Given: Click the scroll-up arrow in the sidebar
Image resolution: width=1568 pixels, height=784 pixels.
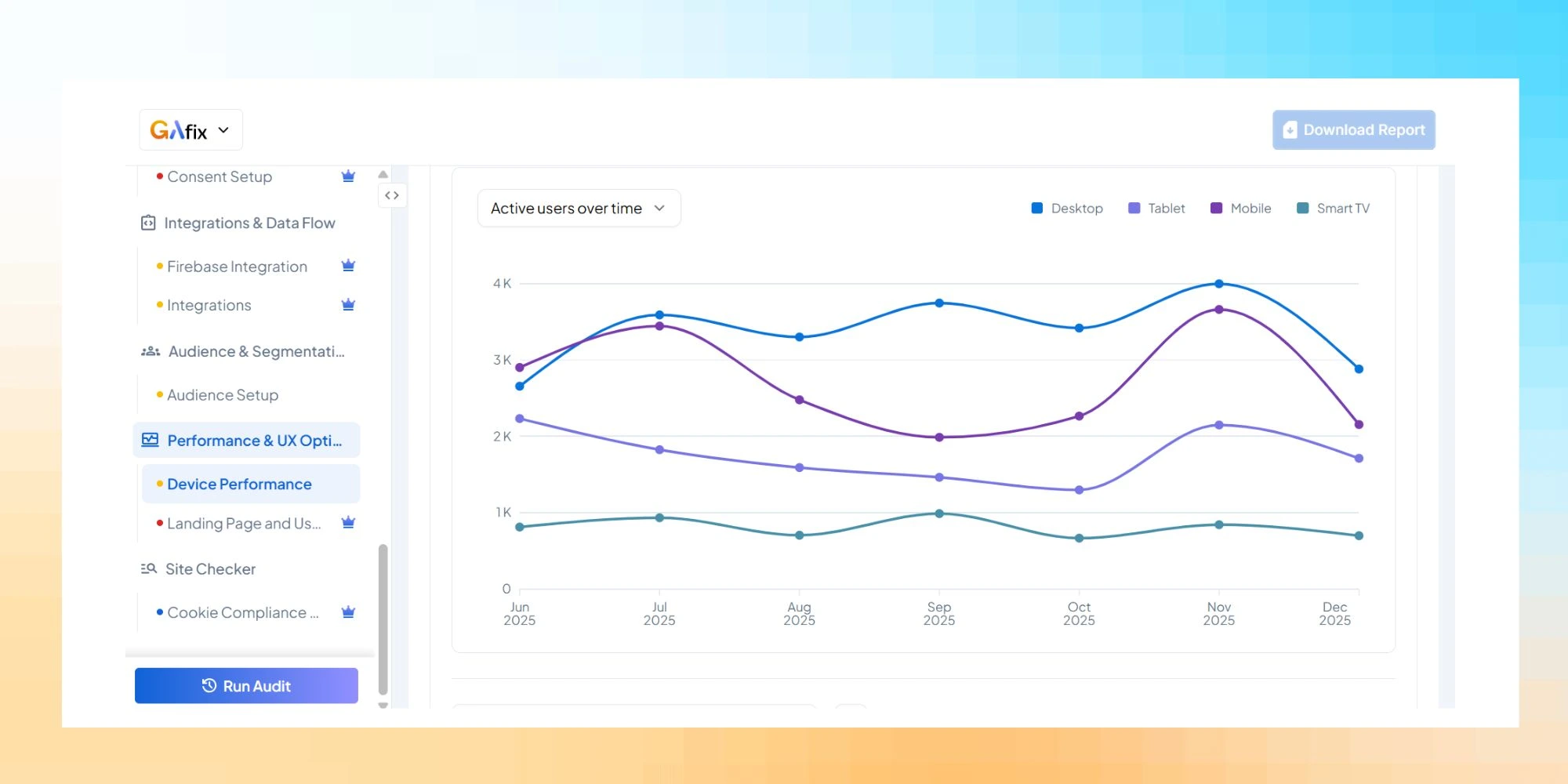Looking at the screenshot, I should pos(383,174).
